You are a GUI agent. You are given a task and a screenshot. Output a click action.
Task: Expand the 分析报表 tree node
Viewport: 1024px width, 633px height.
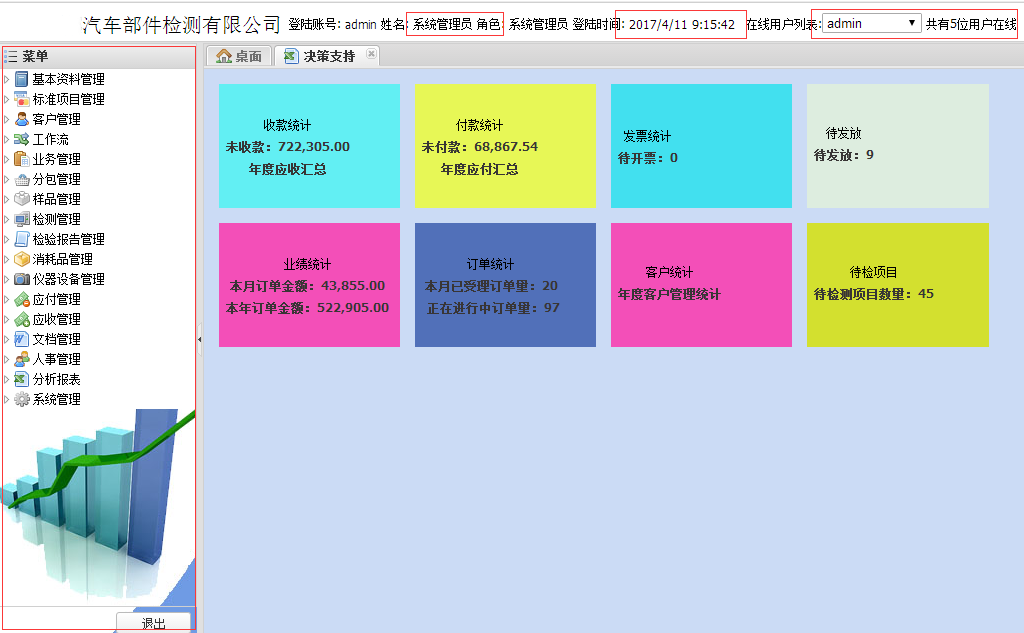point(7,380)
